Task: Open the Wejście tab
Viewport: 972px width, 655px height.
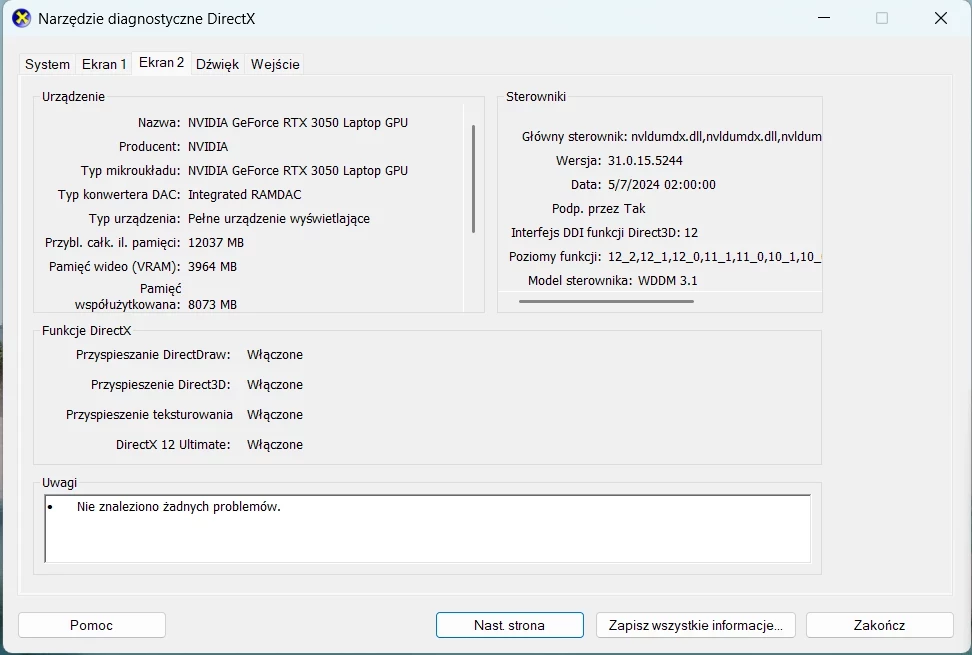Action: tap(275, 64)
